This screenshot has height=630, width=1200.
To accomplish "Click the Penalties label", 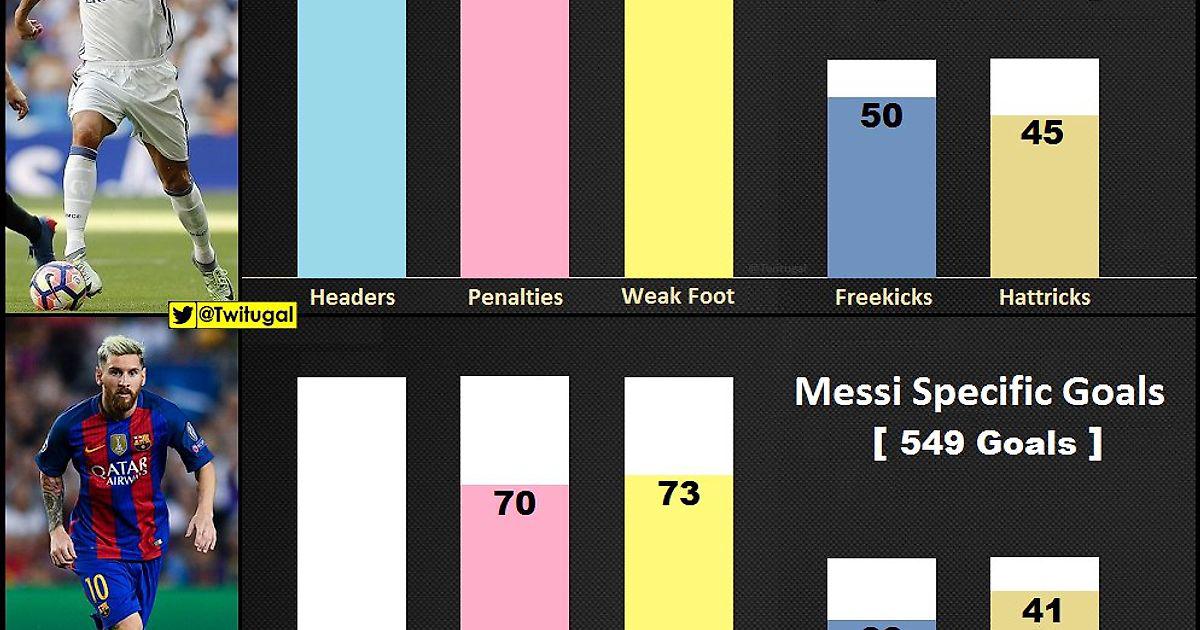I will (x=515, y=297).
